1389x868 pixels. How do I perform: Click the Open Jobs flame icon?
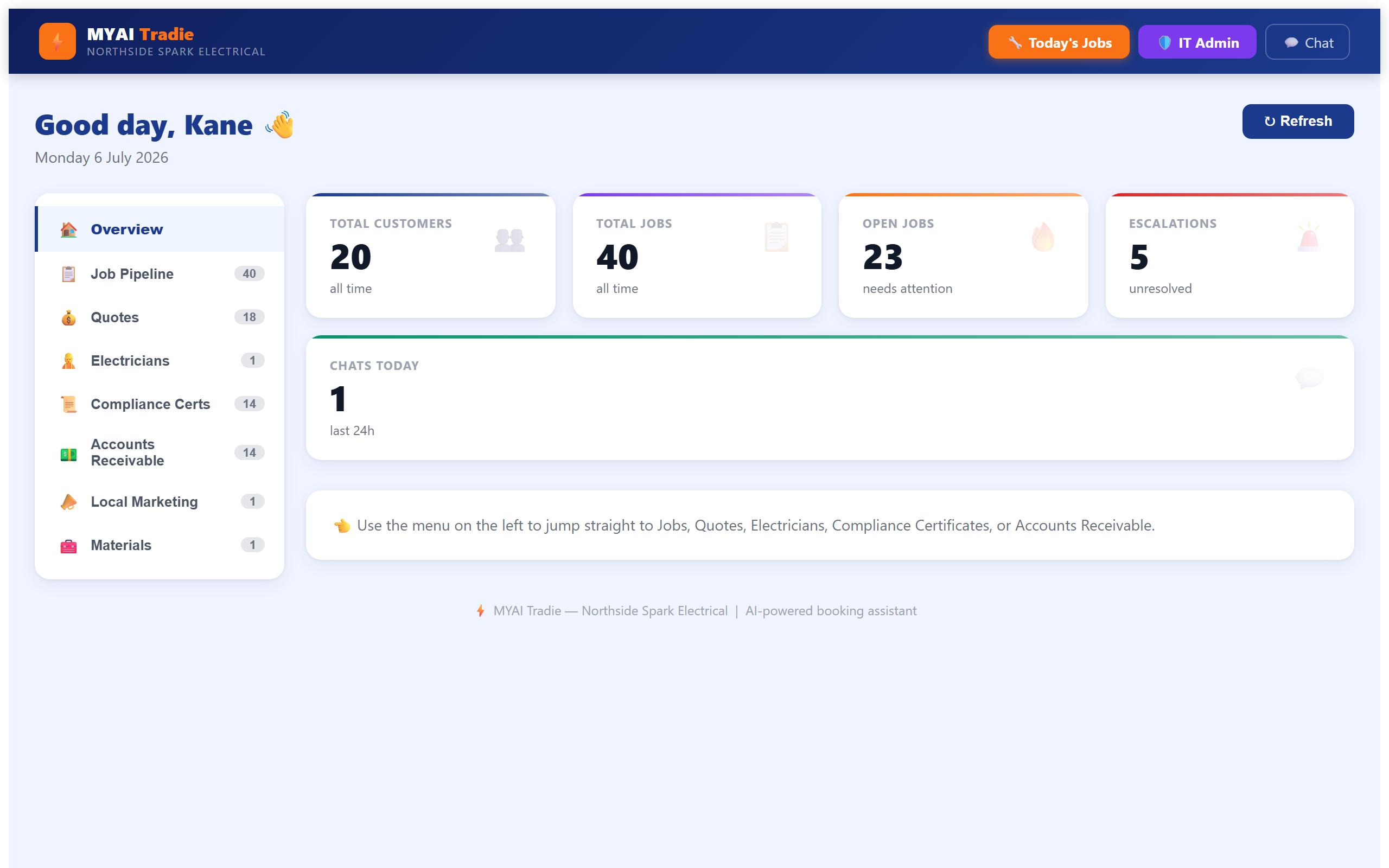[x=1043, y=237]
